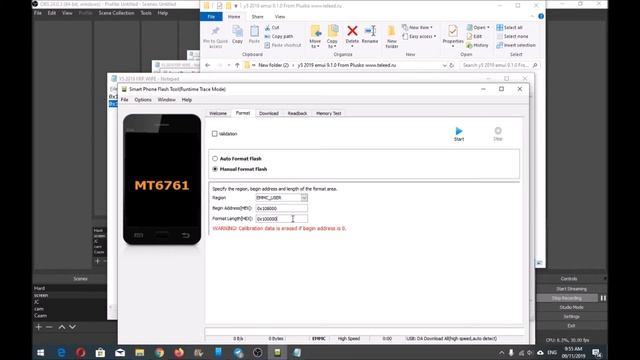
Task: Open the Explorer help icon
Action: 541,16
